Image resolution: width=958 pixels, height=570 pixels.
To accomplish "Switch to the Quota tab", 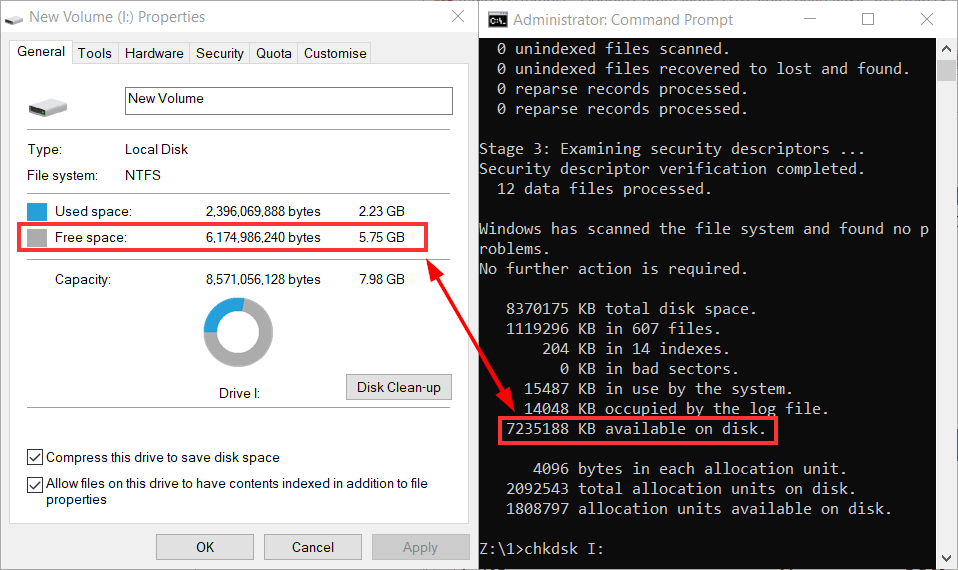I will click(274, 54).
